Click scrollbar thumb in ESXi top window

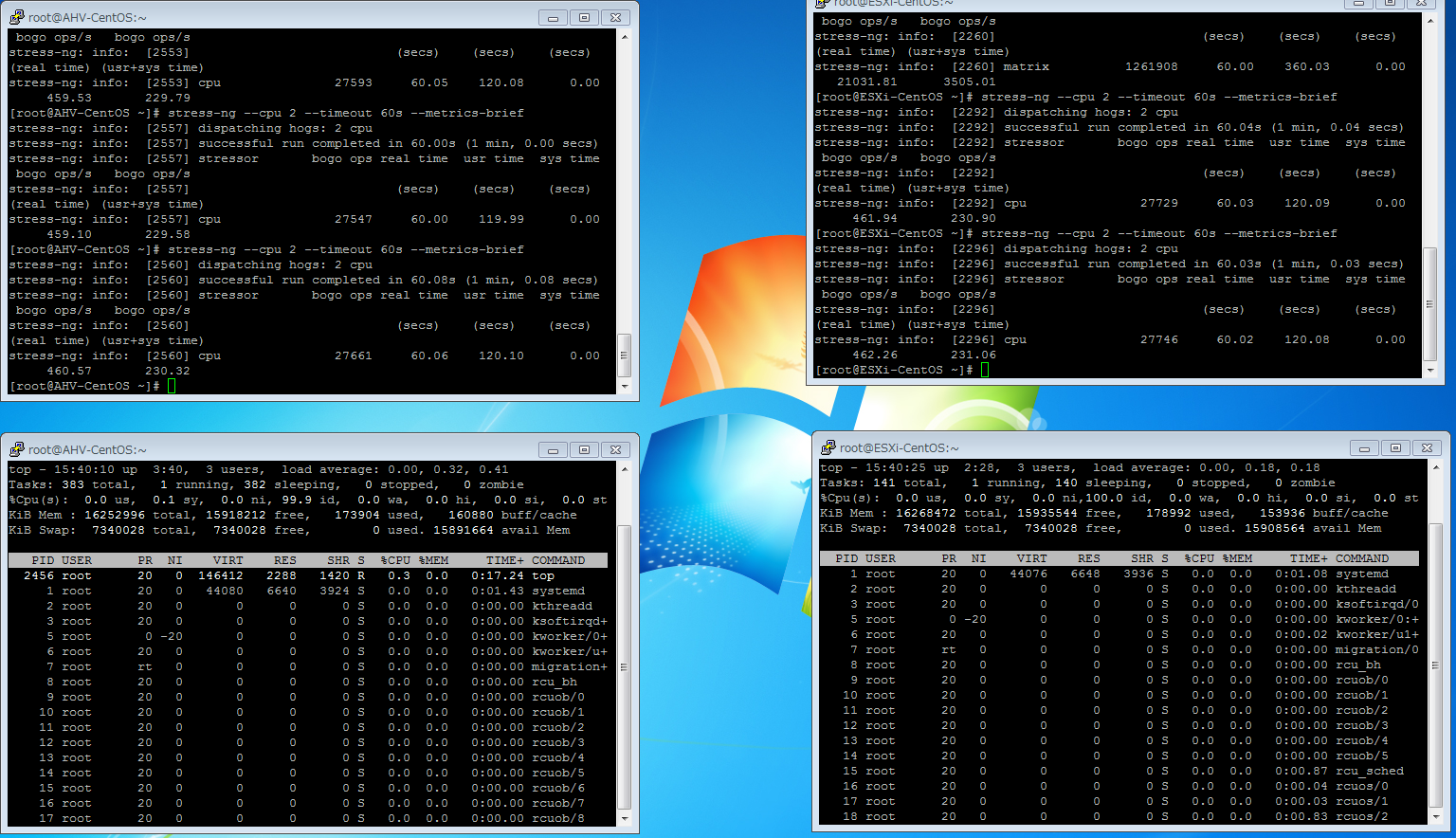[x=1435, y=665]
